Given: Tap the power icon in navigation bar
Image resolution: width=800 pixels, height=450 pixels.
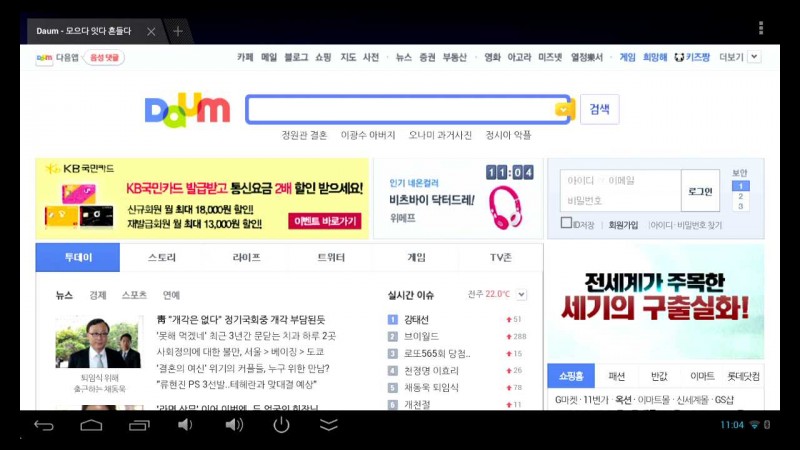Looking at the screenshot, I should [281, 424].
